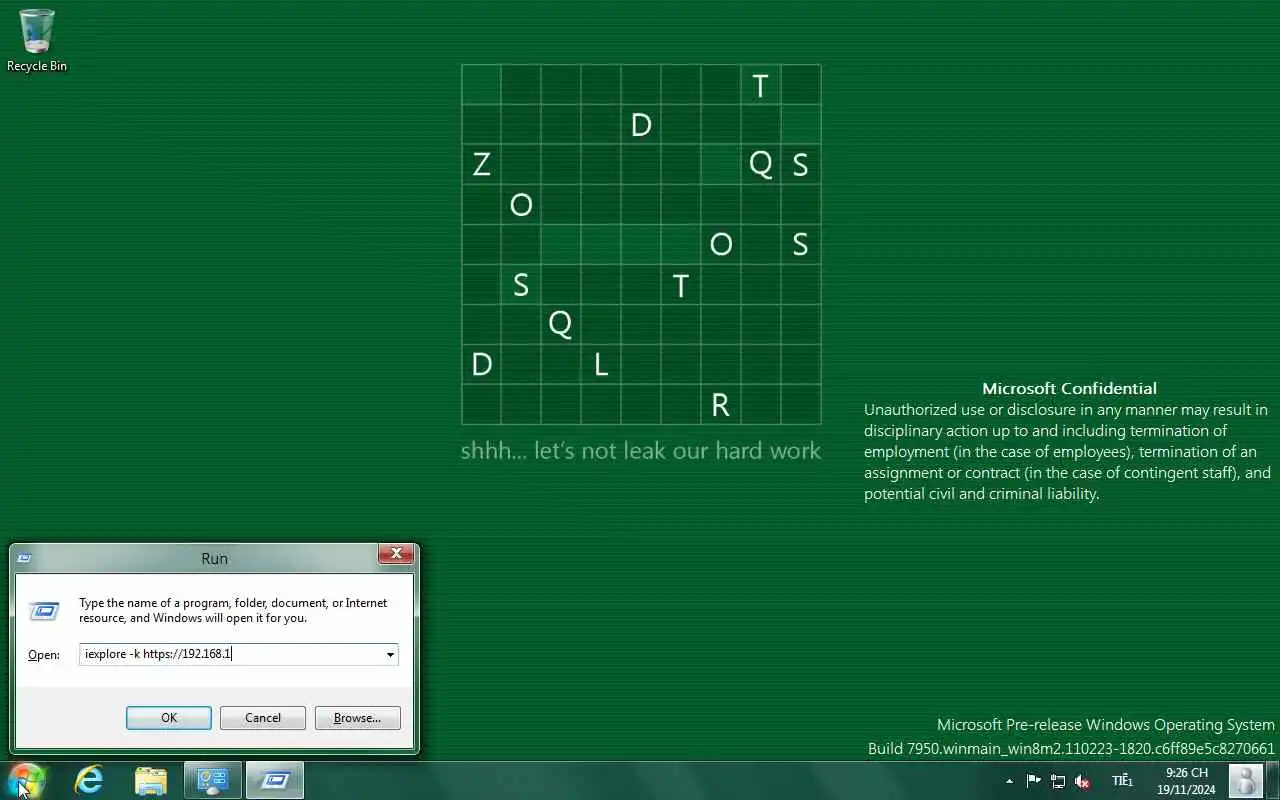Viewport: 1280px width, 800px height.
Task: Click the muted volume tray icon
Action: [1082, 781]
